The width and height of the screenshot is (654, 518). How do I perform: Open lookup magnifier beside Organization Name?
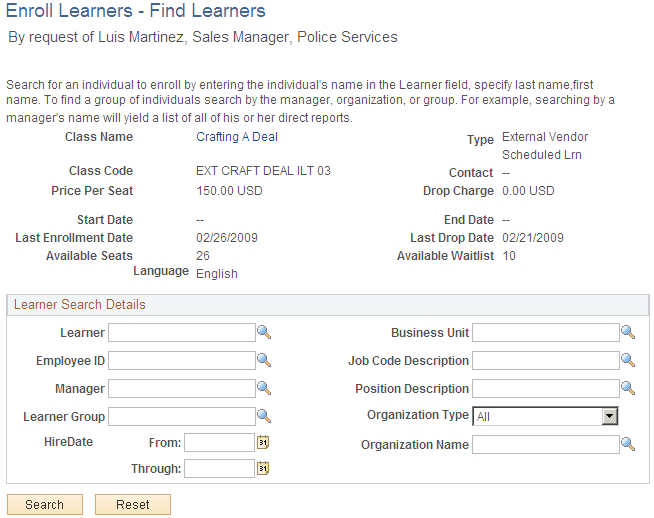click(628, 445)
